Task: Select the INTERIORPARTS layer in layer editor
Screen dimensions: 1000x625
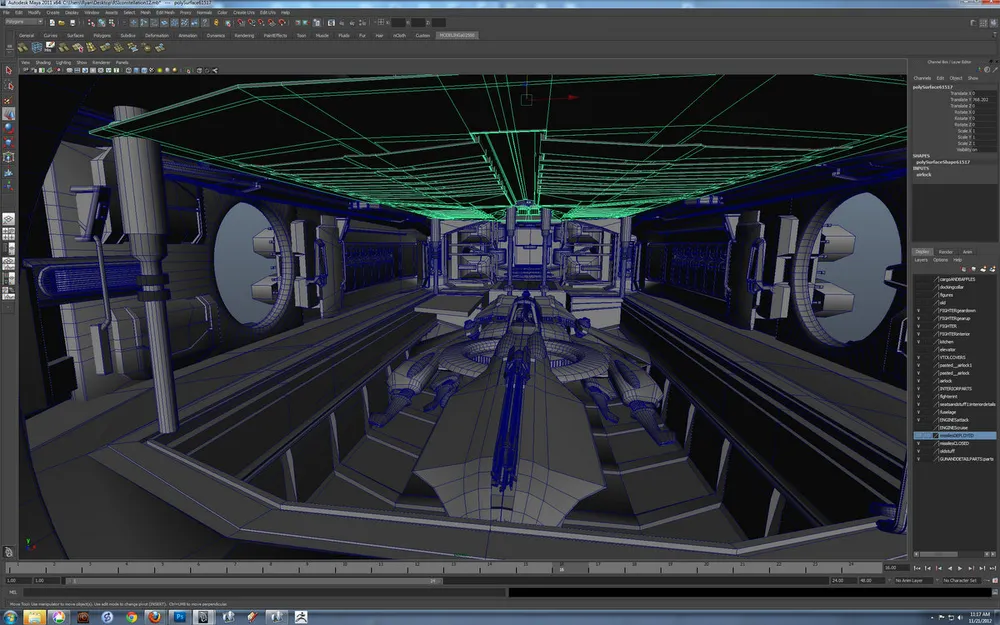Action: pos(955,388)
